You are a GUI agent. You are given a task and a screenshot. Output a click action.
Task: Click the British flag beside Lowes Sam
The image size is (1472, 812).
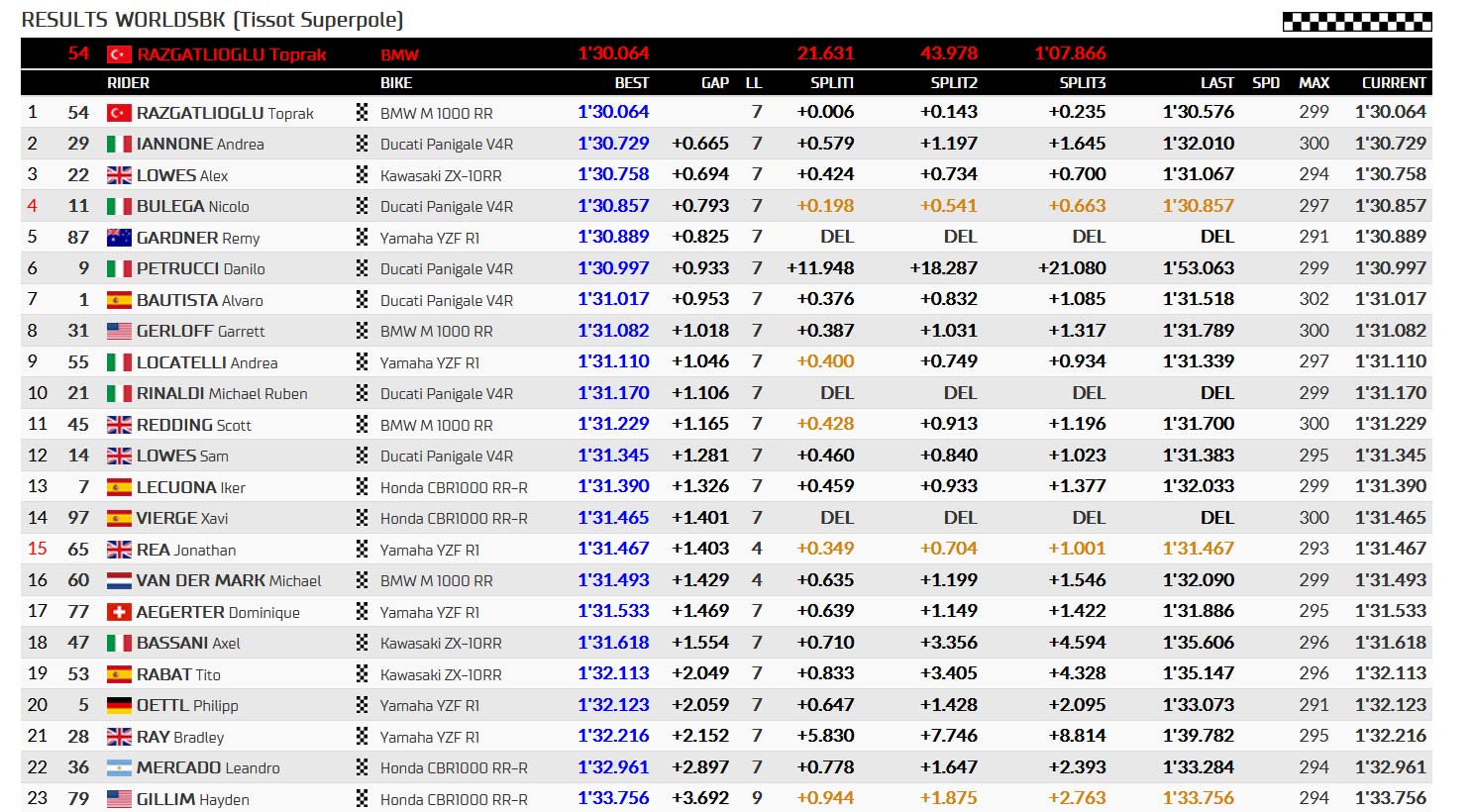(119, 456)
